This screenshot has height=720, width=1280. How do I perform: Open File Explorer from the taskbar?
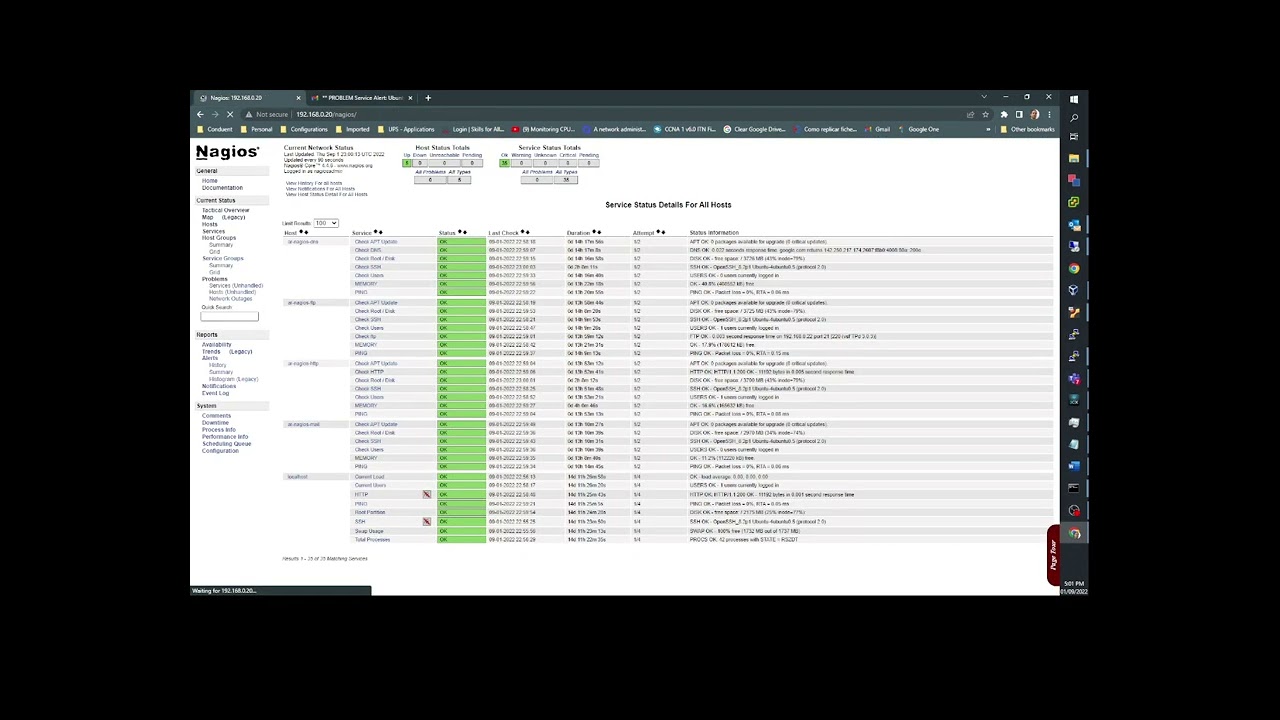[x=1074, y=158]
